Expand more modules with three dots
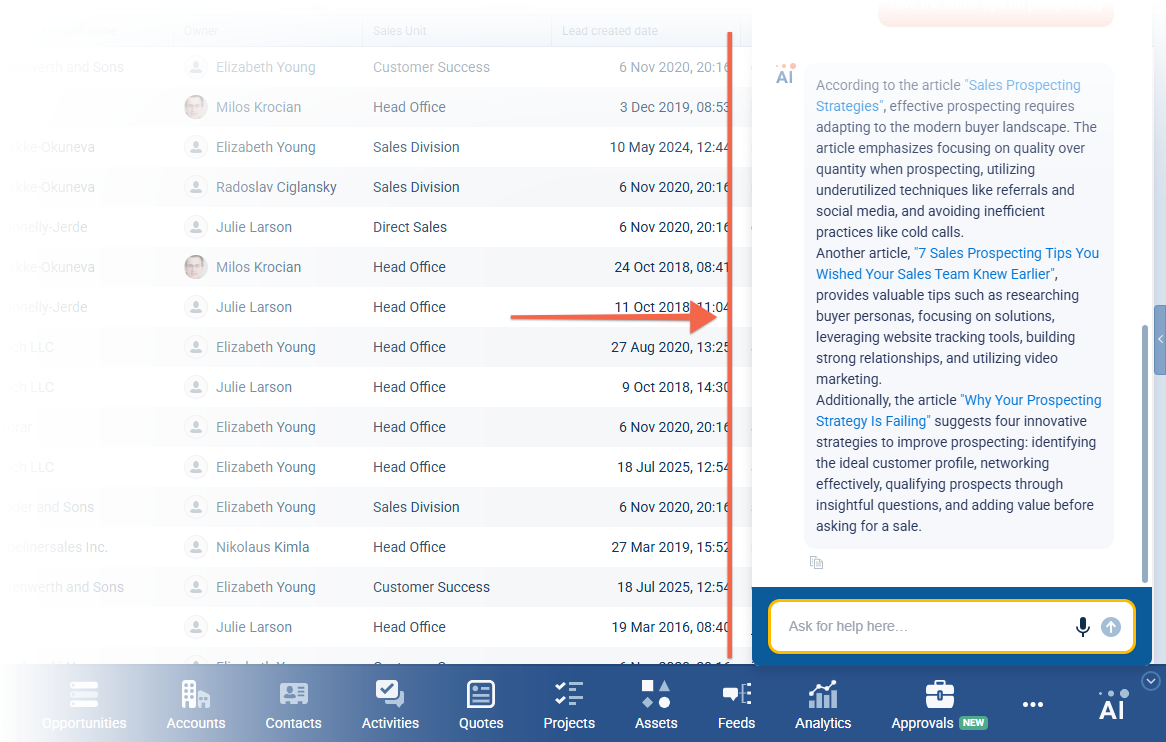The width and height of the screenshot is (1166, 742). pyautogui.click(x=1033, y=704)
